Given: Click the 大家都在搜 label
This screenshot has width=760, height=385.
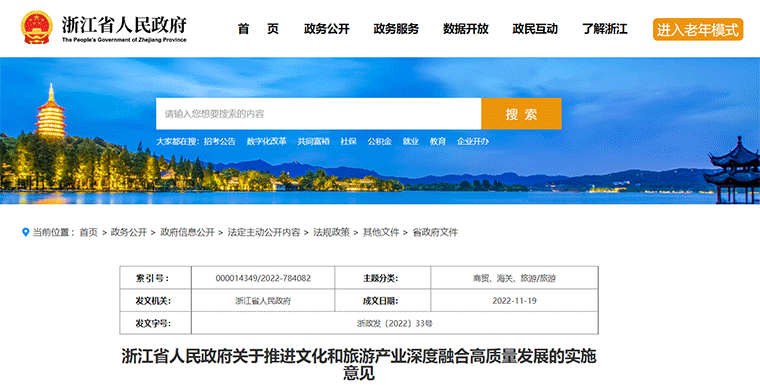Looking at the screenshot, I should coord(178,142).
